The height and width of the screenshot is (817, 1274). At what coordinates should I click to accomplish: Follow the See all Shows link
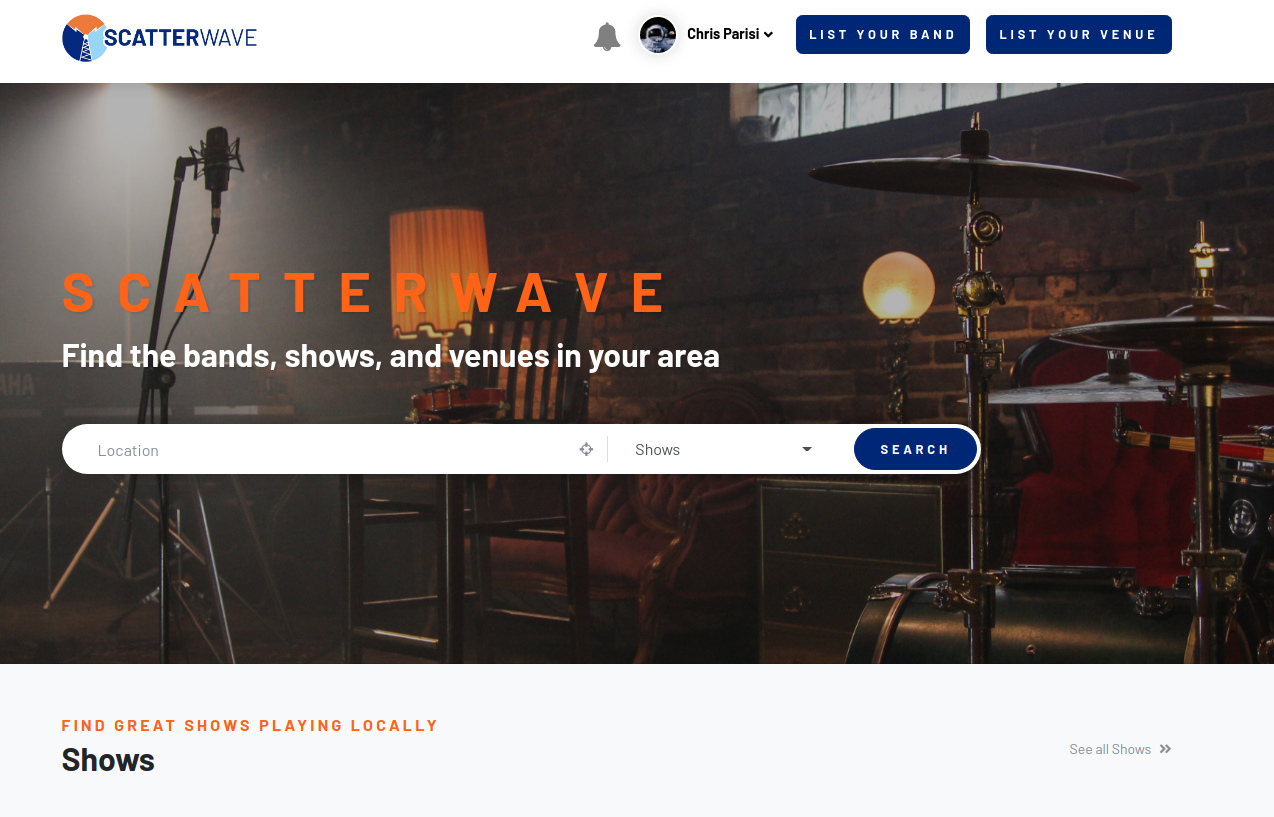pyautogui.click(x=1110, y=749)
